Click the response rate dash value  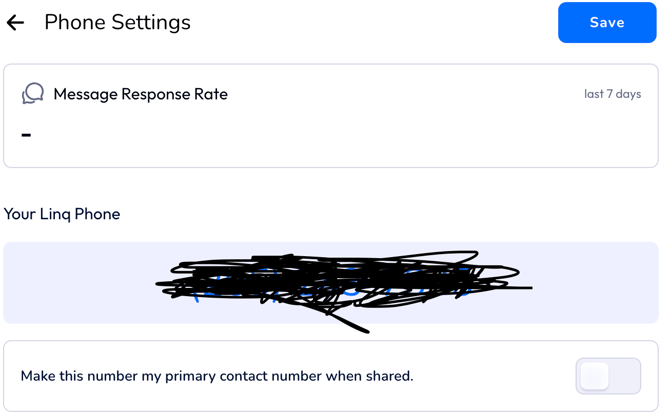26,135
